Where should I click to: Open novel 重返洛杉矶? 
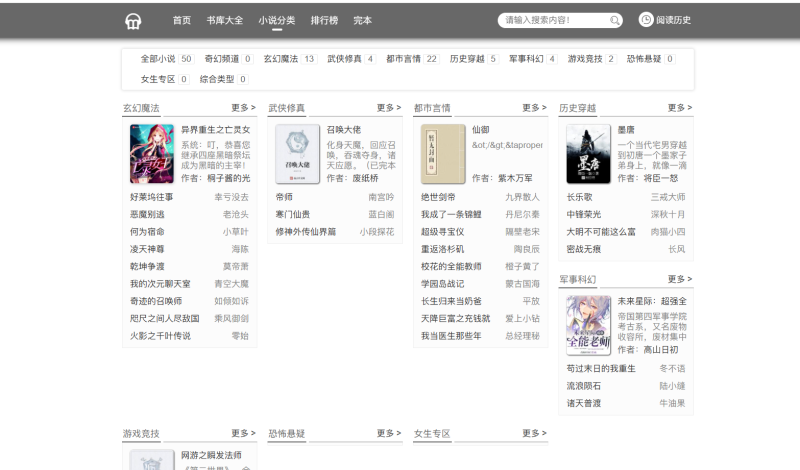(x=442, y=249)
